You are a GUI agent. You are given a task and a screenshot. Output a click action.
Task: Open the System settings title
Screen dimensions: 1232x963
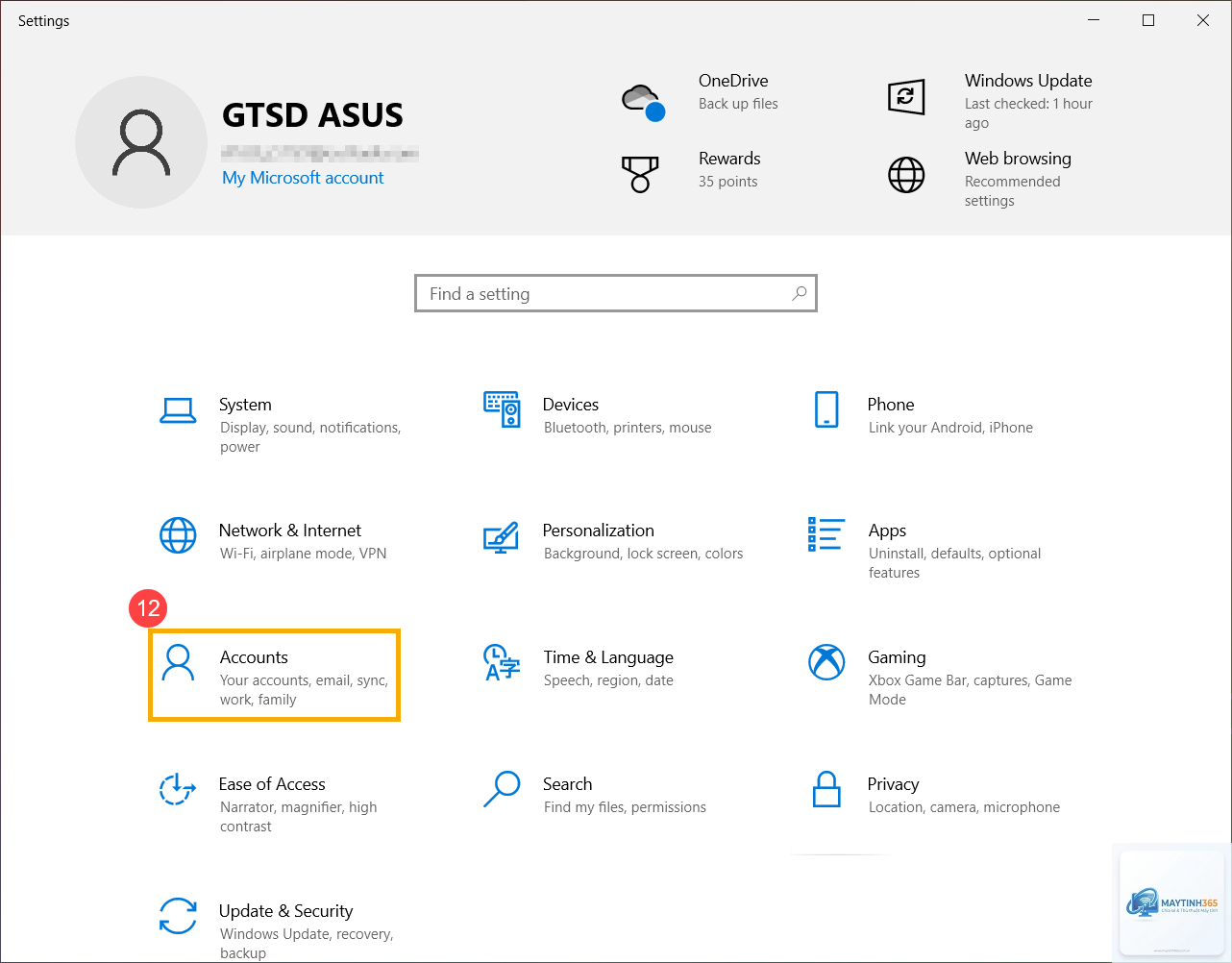point(245,405)
